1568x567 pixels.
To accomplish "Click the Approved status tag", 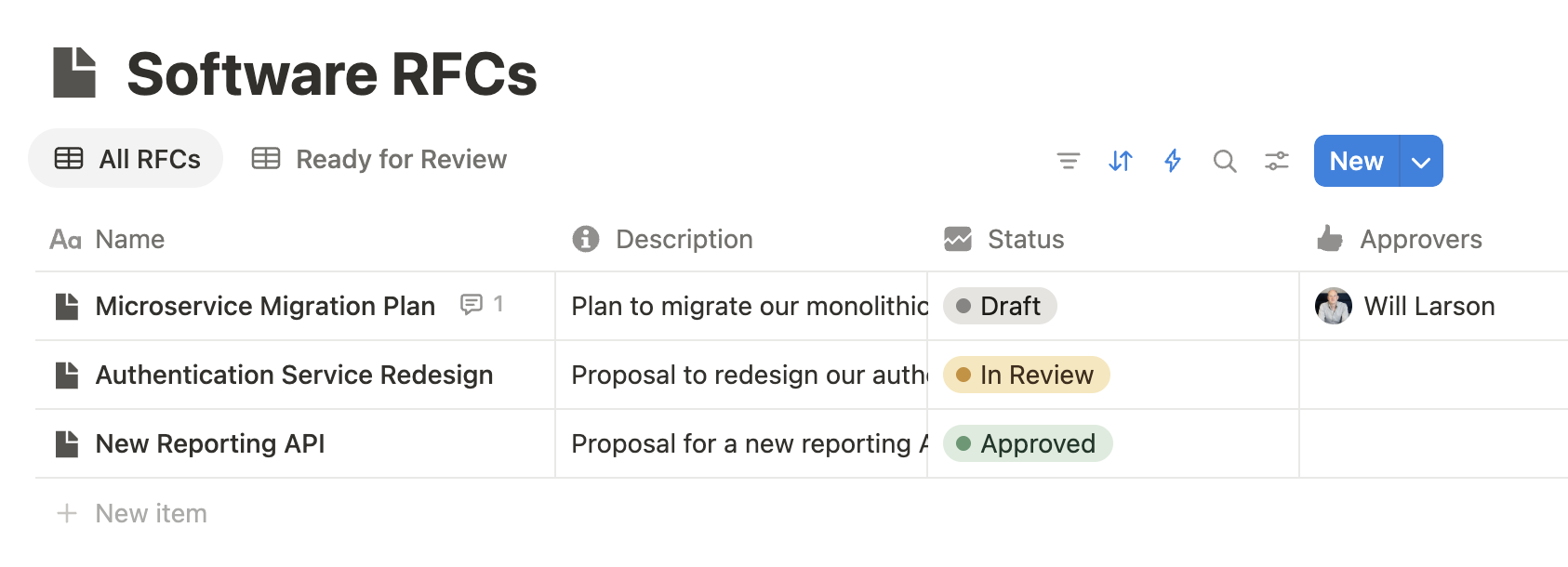I will coord(1028,443).
